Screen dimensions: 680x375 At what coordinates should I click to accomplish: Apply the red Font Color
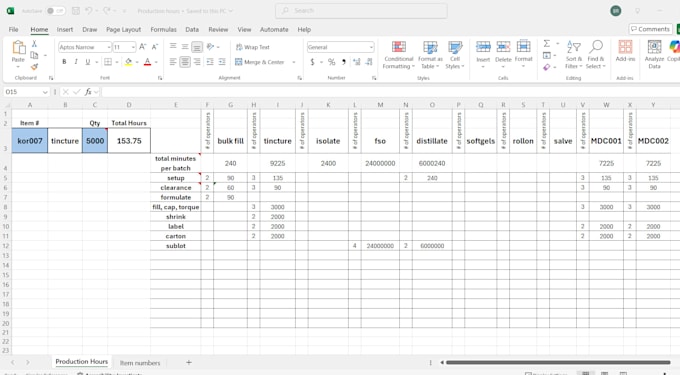(x=147, y=62)
